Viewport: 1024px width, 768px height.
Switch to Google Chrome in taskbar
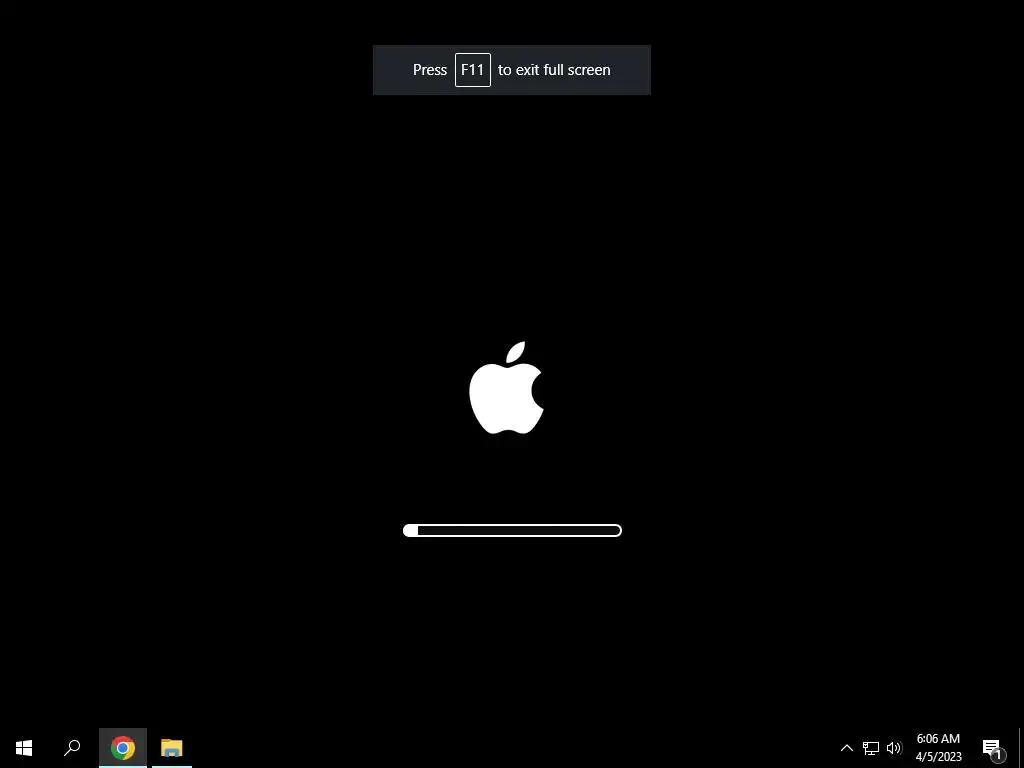[123, 748]
